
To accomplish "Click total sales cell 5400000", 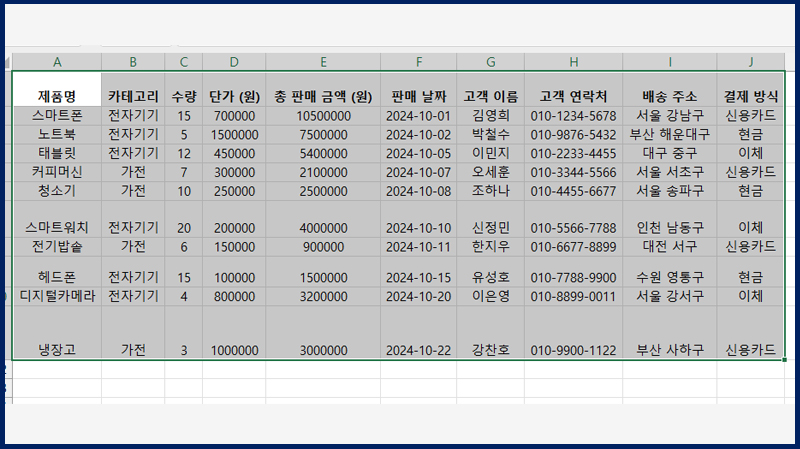I will (x=323, y=154).
